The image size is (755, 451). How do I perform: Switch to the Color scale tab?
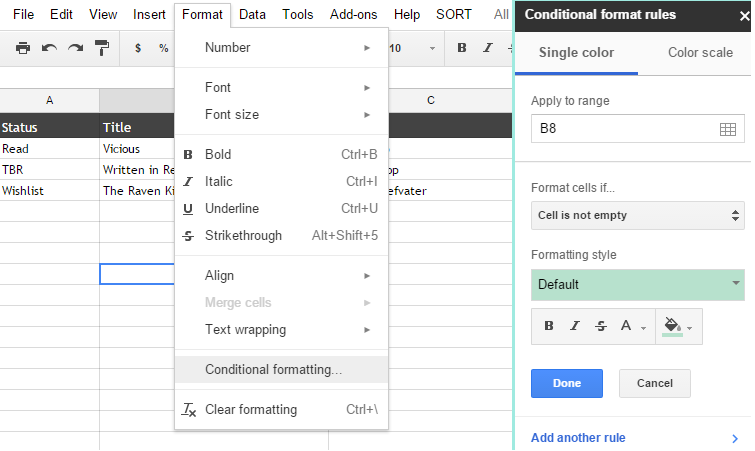point(700,52)
